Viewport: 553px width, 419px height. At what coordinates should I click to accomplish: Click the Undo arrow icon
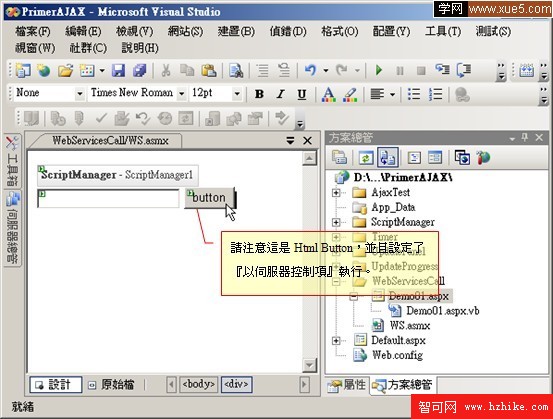(311, 70)
